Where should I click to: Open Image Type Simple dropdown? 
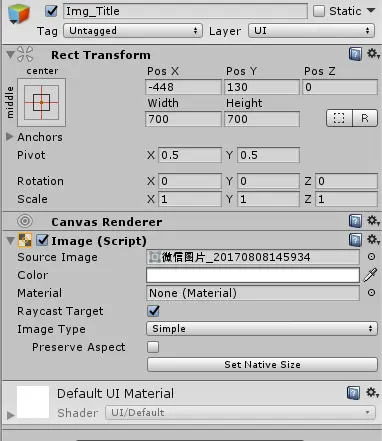pos(262,329)
